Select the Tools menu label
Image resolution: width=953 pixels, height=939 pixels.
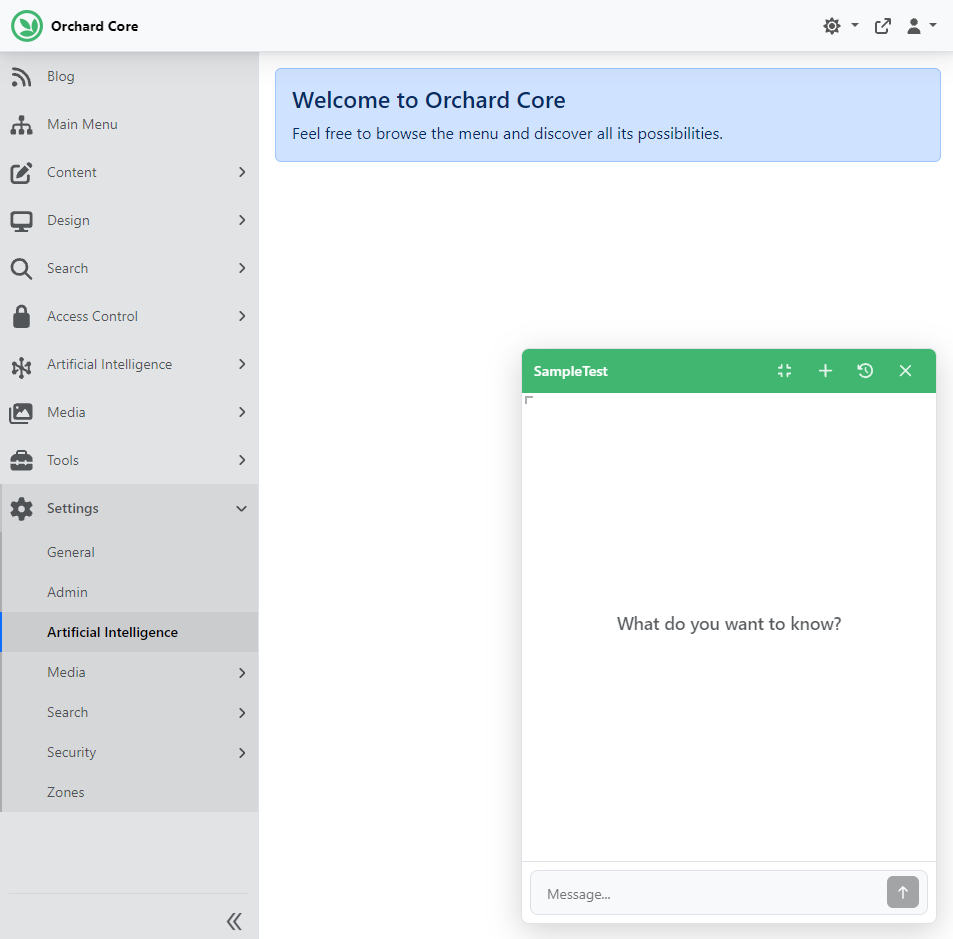[x=63, y=461]
